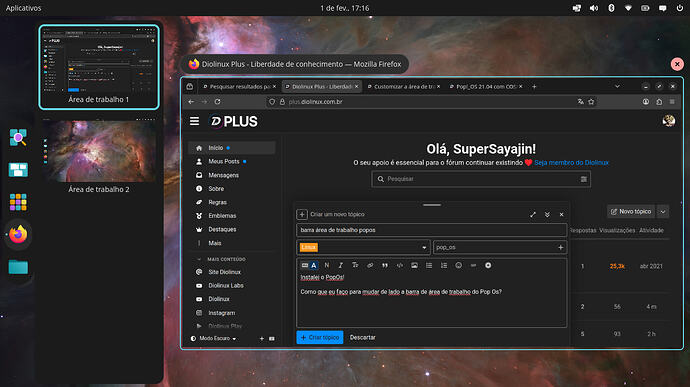Upload image using composer picture icon
The image size is (690, 387).
[x=415, y=265]
